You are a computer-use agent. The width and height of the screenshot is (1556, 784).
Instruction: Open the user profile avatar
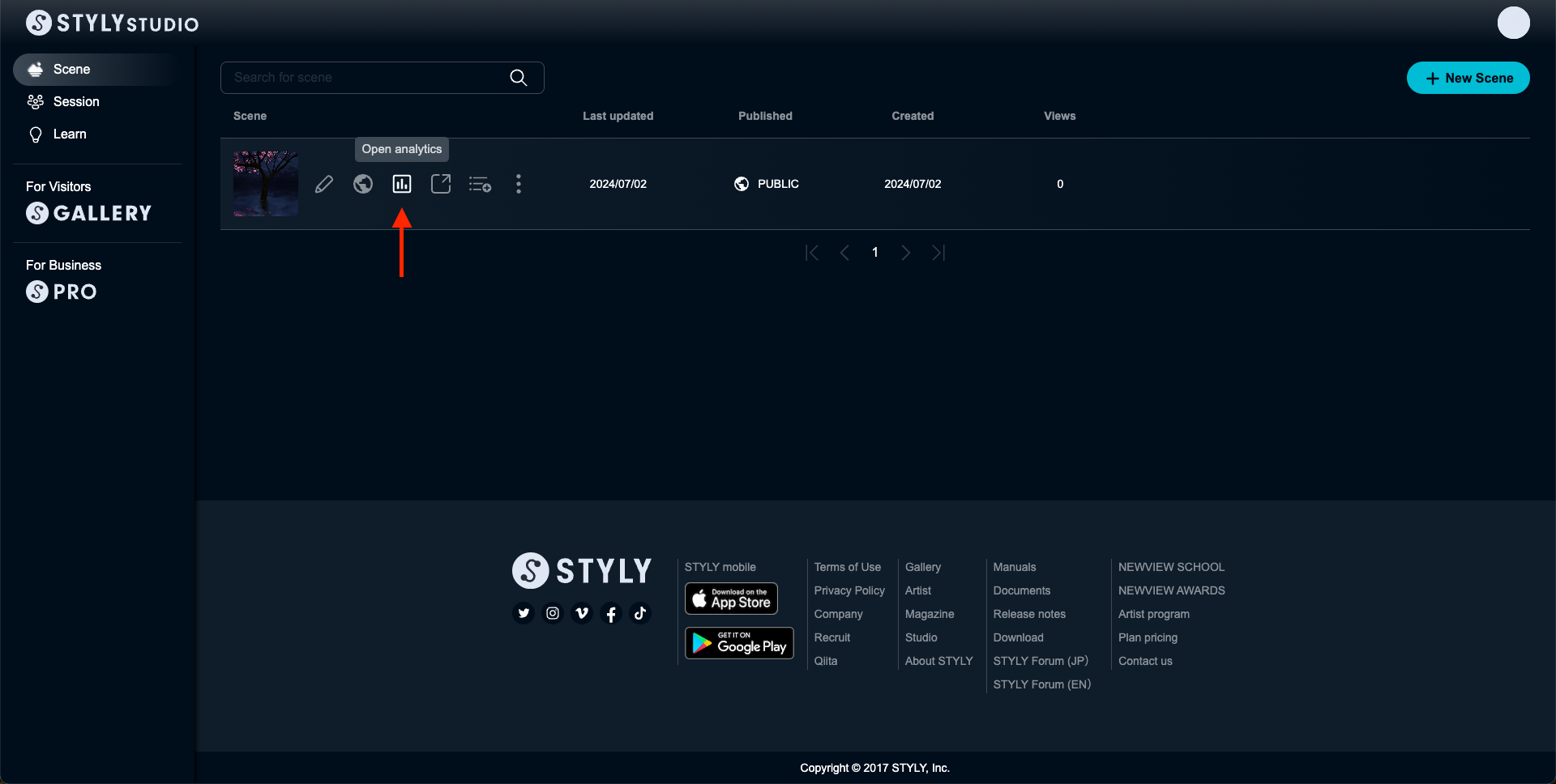[x=1514, y=23]
